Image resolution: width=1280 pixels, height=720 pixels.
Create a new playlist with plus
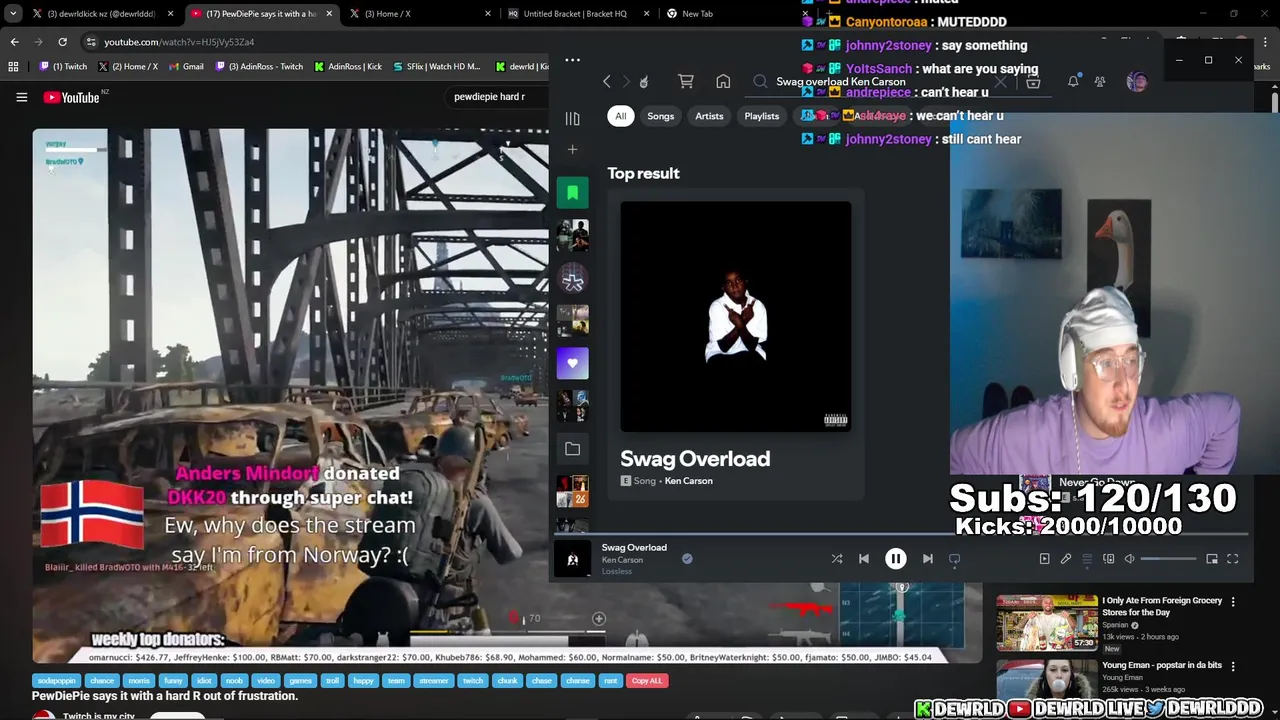click(x=572, y=150)
